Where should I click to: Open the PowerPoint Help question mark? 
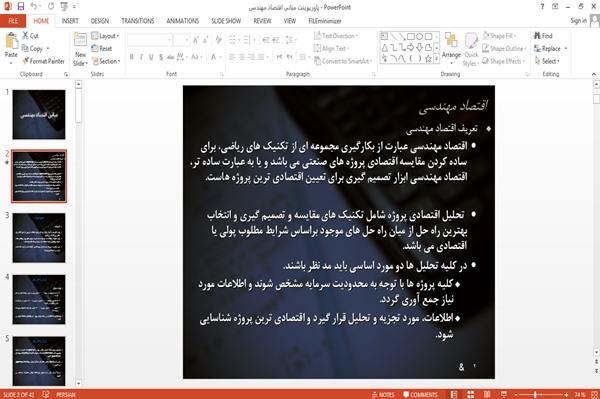click(x=542, y=7)
